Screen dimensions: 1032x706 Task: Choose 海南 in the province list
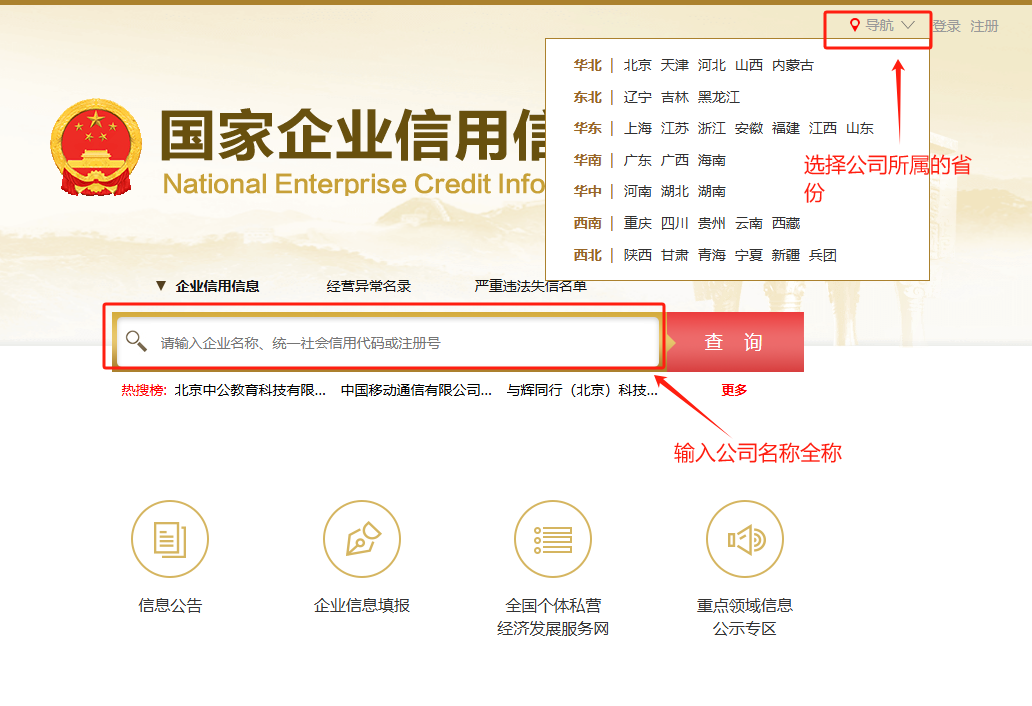(x=711, y=160)
